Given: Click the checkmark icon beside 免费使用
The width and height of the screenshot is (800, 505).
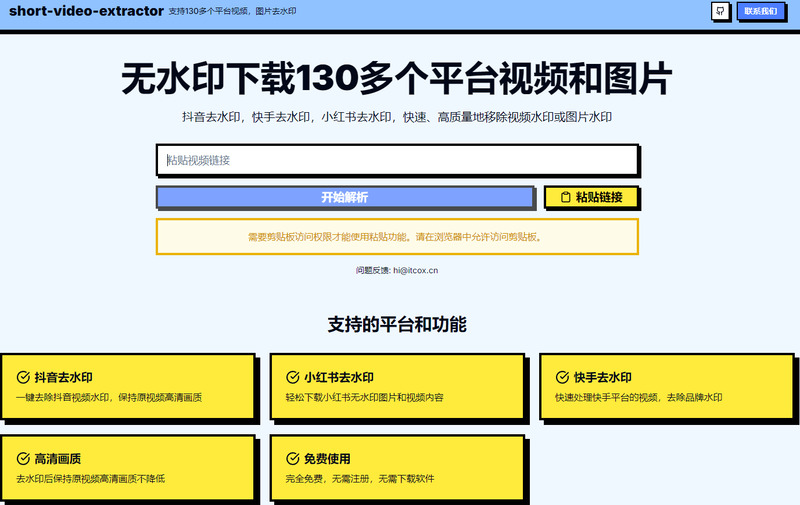Looking at the screenshot, I should pos(292,459).
